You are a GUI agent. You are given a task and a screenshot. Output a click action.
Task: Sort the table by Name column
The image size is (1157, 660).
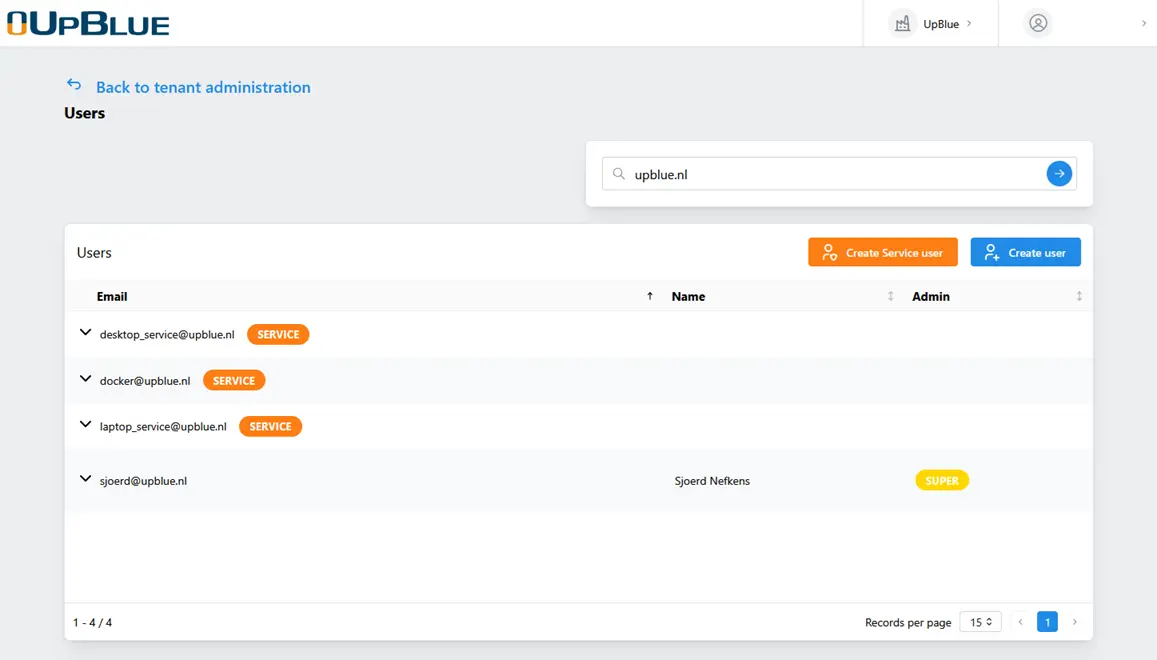[890, 296]
